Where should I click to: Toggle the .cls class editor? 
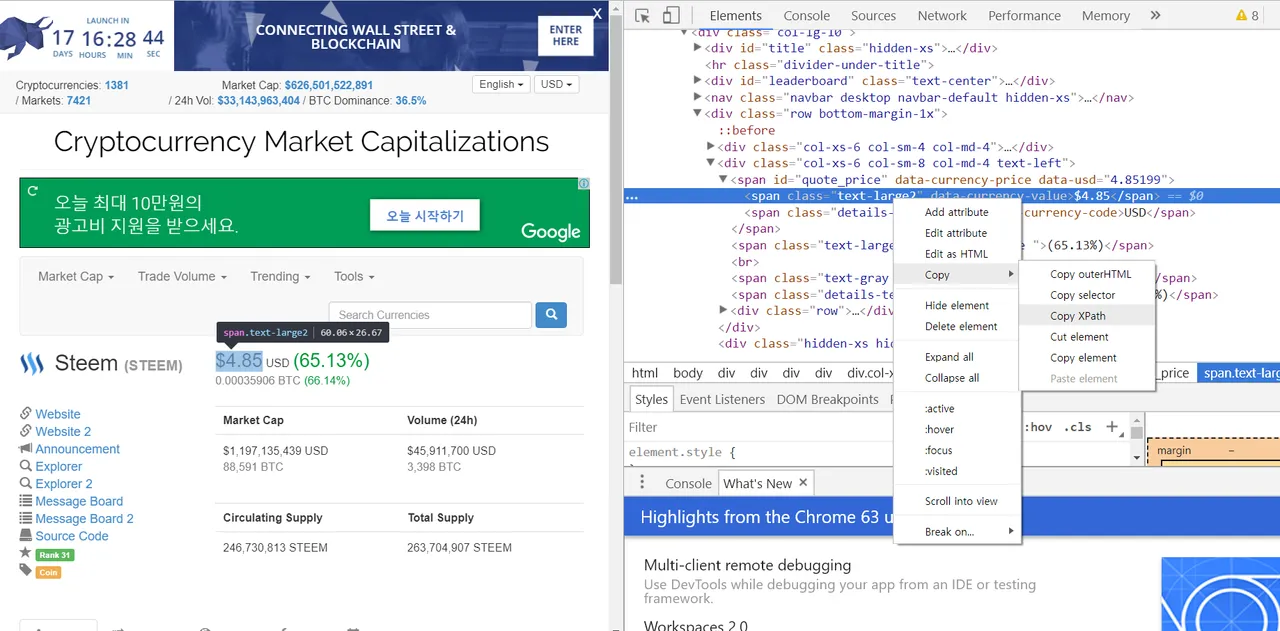1078,427
